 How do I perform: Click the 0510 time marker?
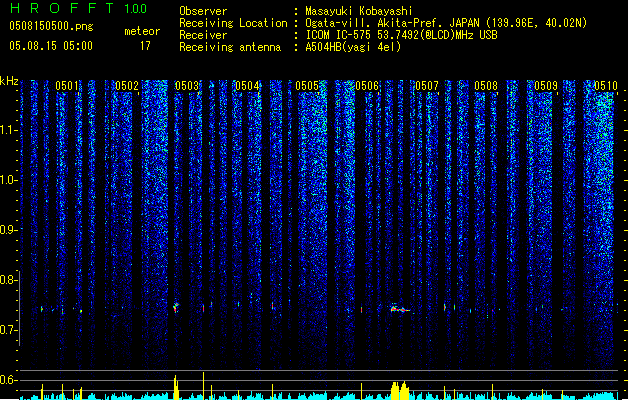click(606, 86)
